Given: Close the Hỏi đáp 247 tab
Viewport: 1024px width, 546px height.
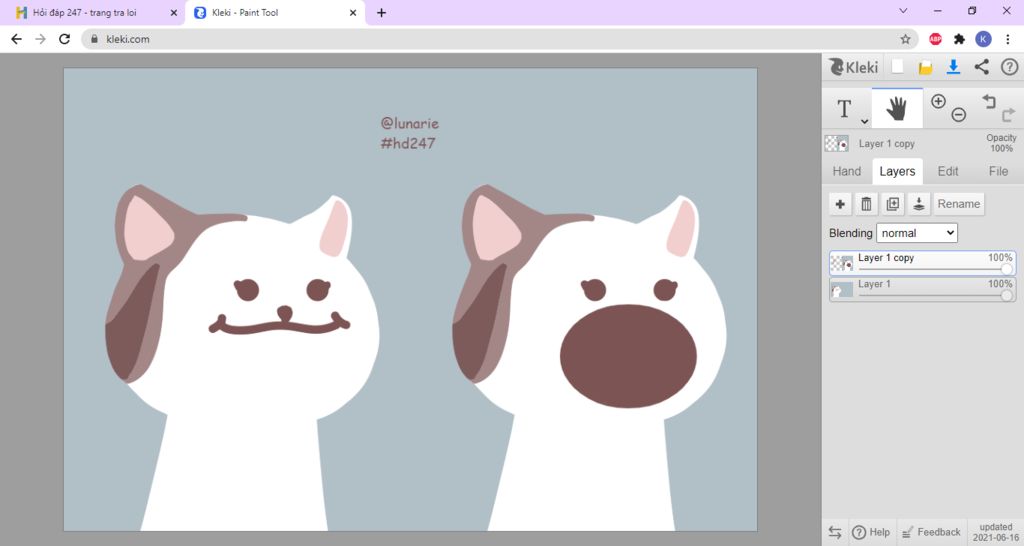Looking at the screenshot, I should point(174,12).
